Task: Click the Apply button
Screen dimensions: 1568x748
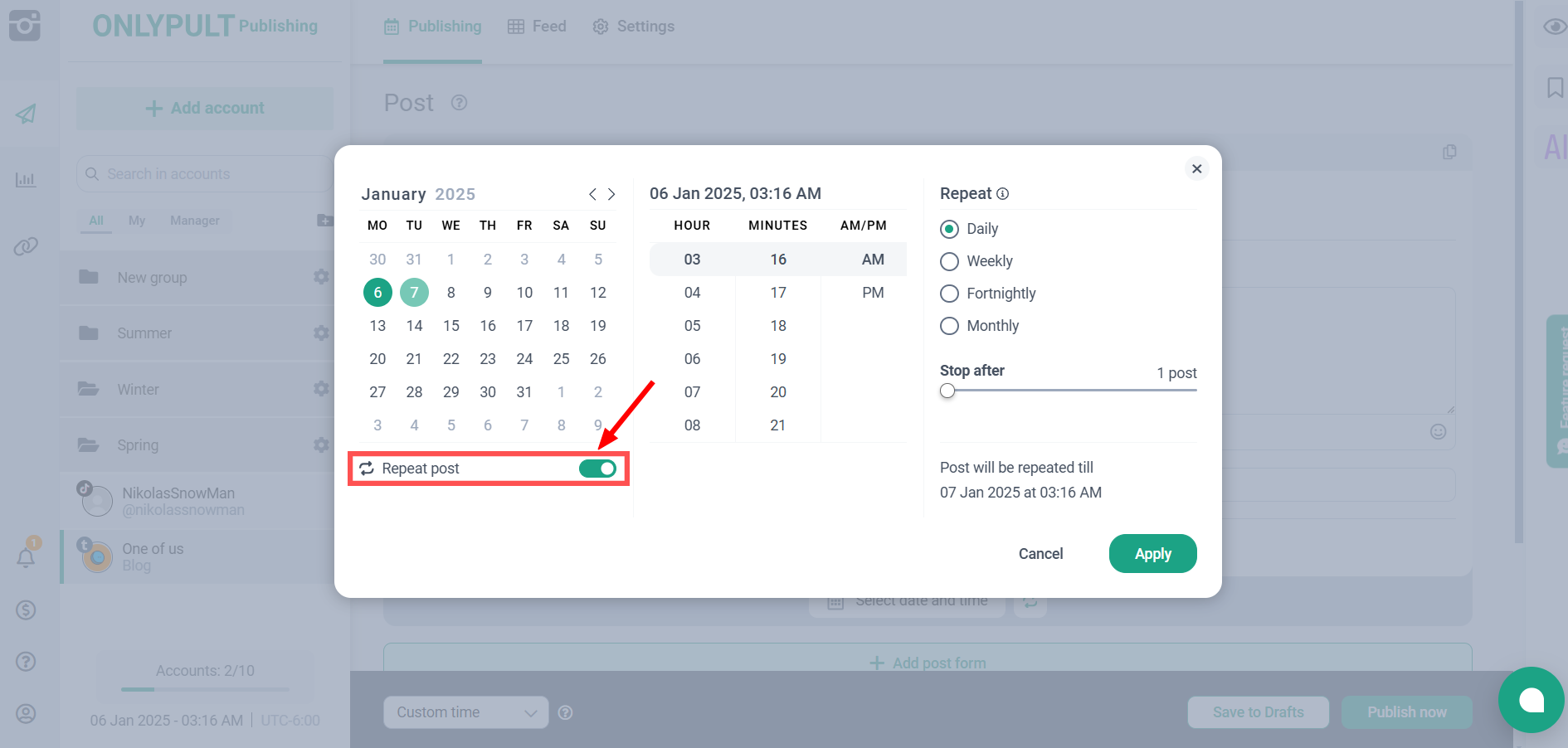Action: point(1152,554)
